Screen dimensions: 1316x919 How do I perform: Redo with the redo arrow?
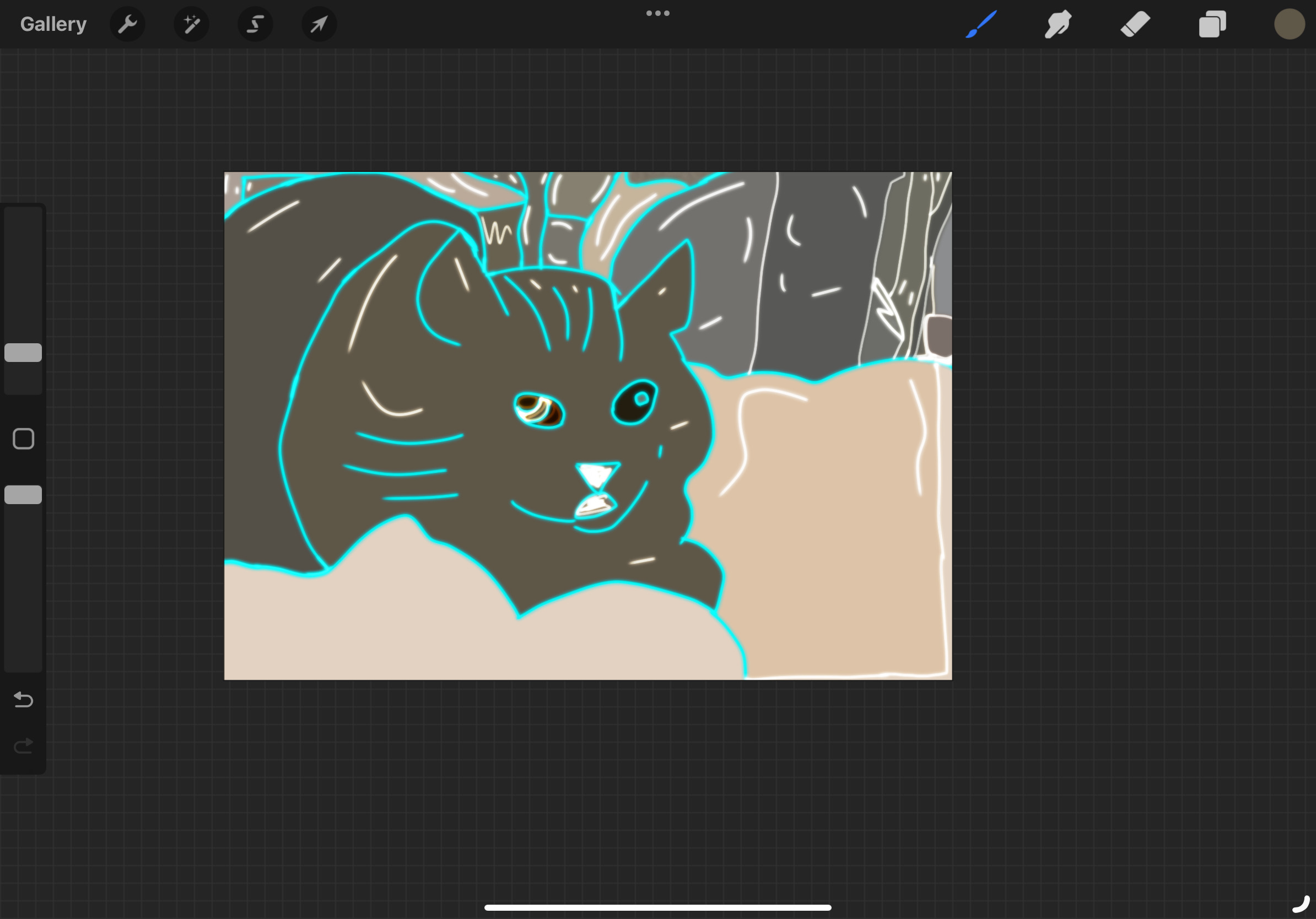[23, 745]
